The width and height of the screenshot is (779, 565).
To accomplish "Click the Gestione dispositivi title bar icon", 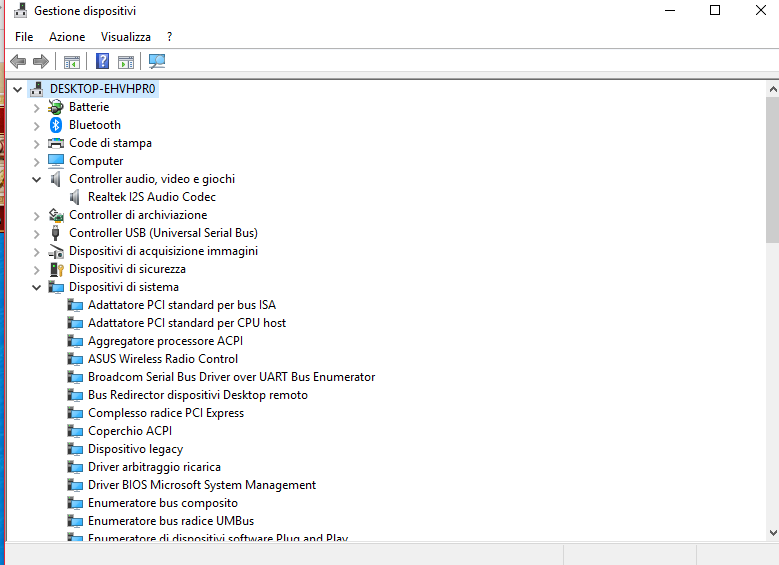I will click(x=20, y=10).
